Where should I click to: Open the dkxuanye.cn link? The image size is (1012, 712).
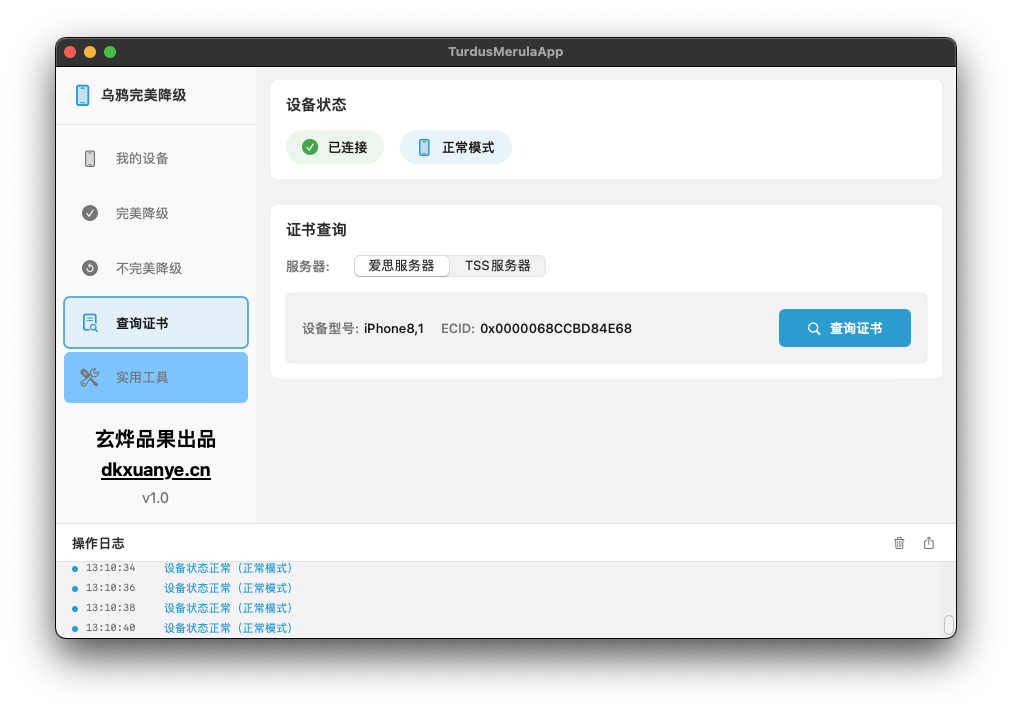[x=156, y=470]
